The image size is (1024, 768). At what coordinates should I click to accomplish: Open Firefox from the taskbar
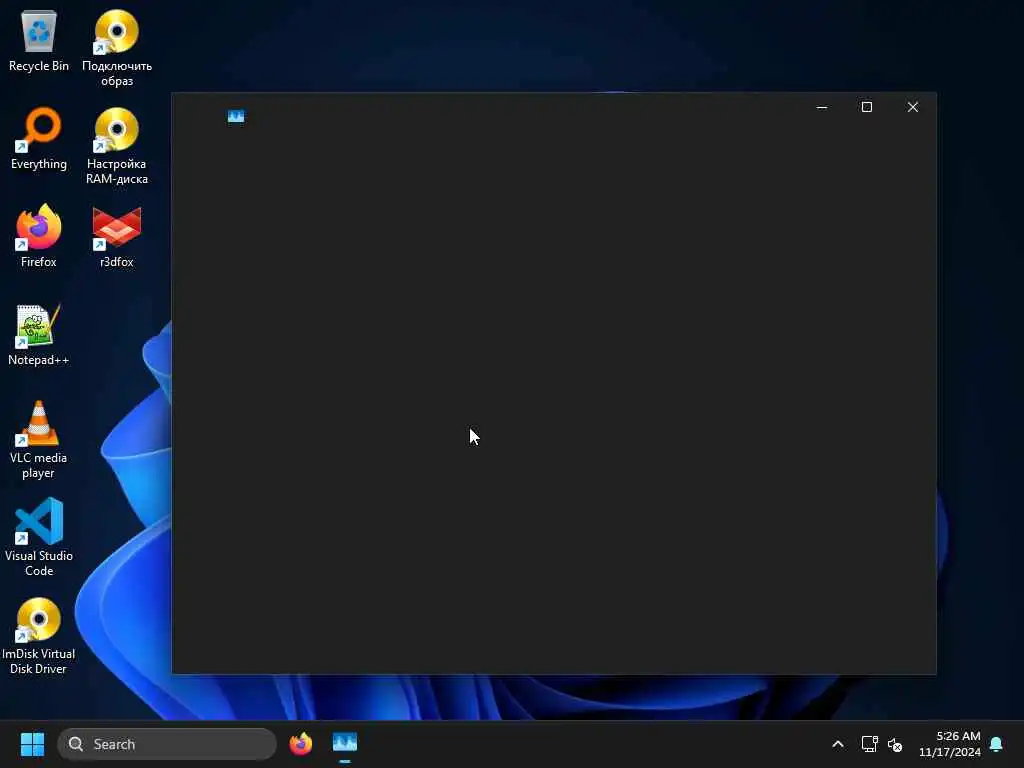301,744
